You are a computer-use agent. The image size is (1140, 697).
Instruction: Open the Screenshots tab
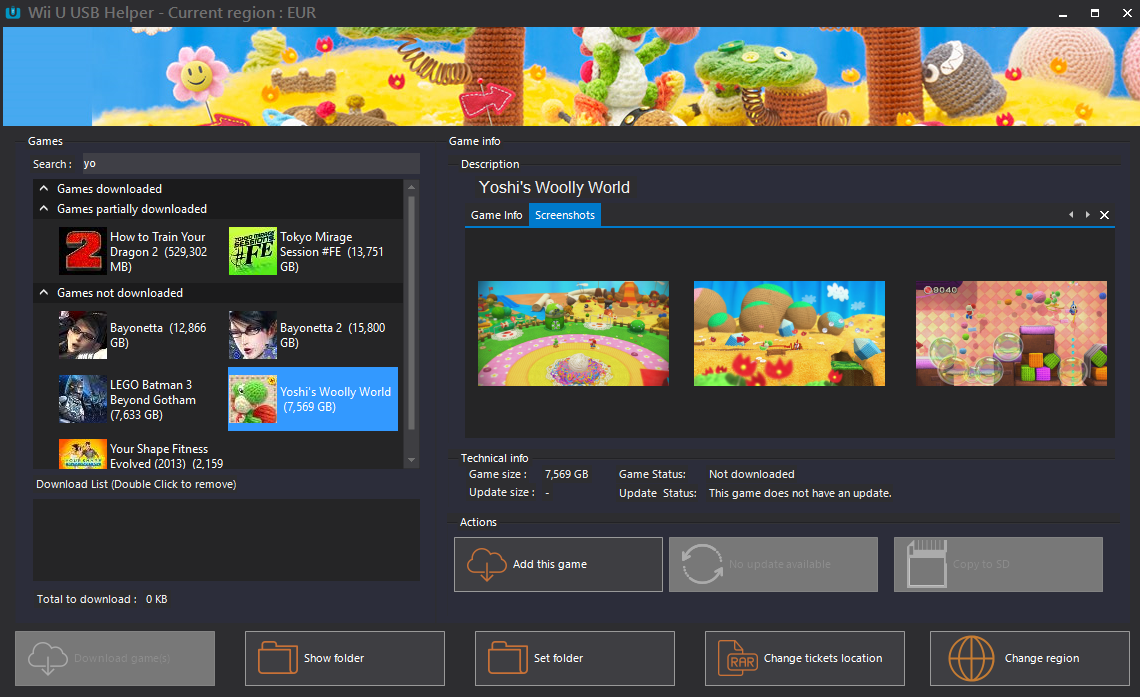(x=565, y=215)
